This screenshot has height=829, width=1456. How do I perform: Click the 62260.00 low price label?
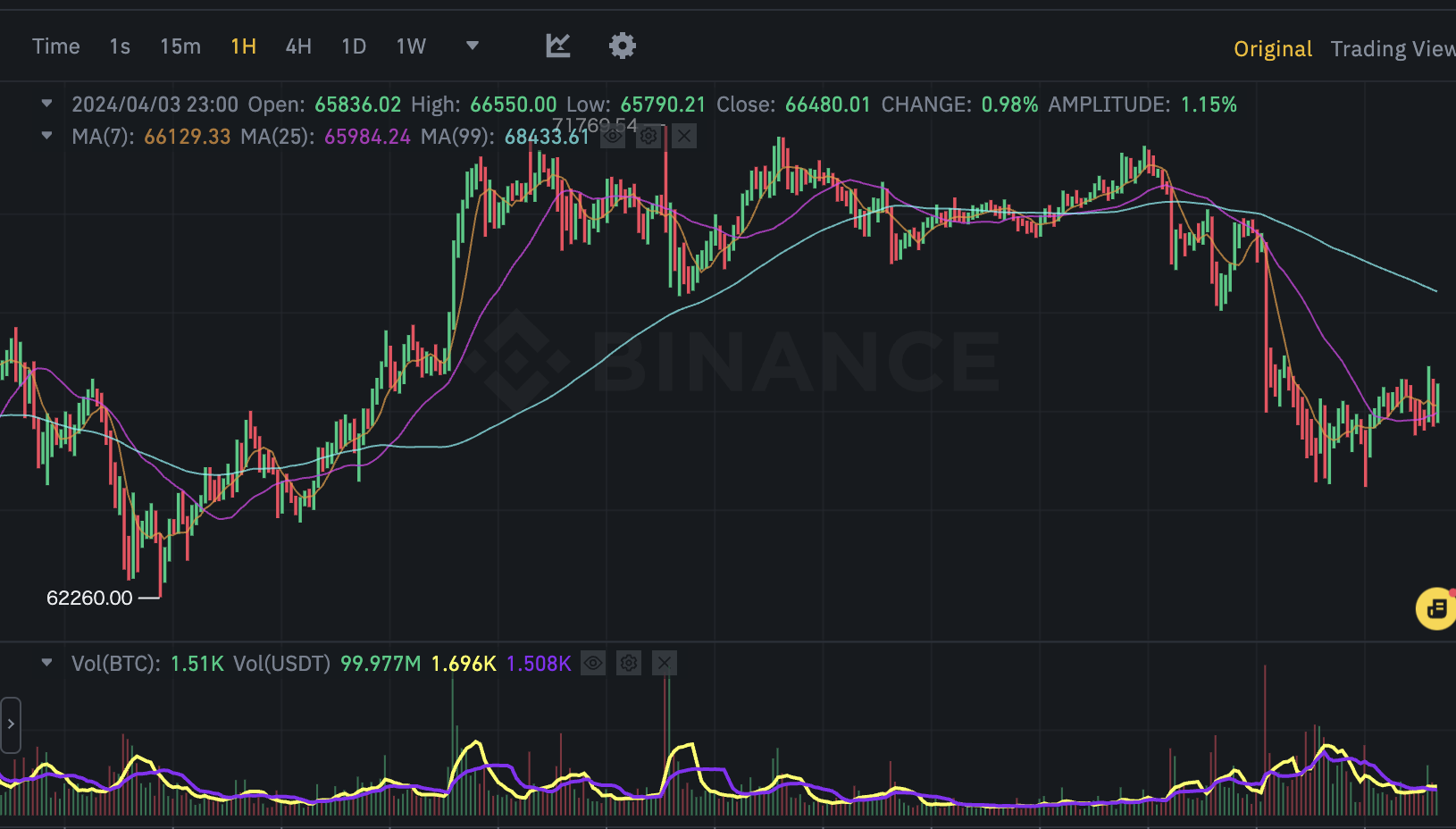coord(89,598)
